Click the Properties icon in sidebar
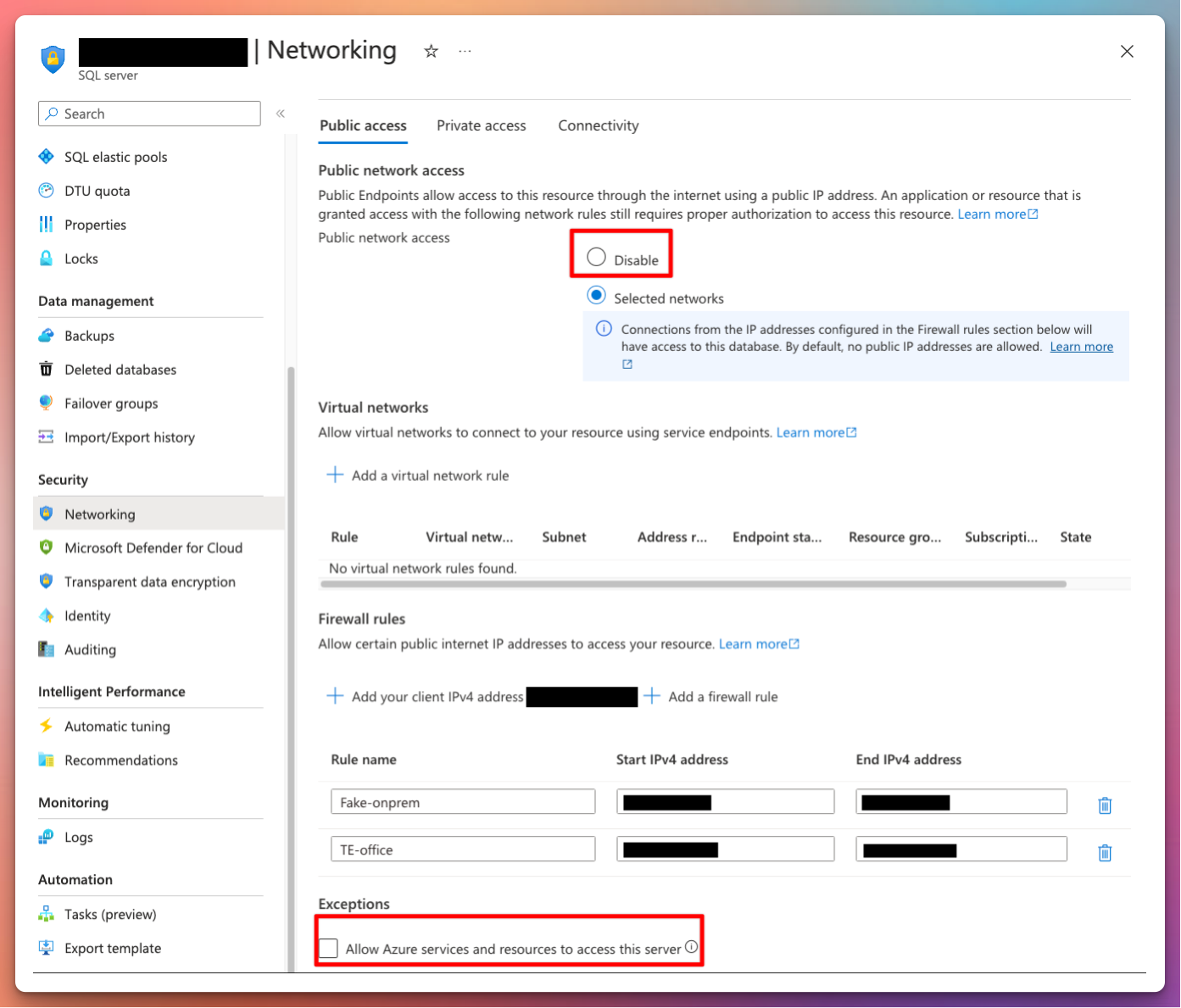 (47, 225)
